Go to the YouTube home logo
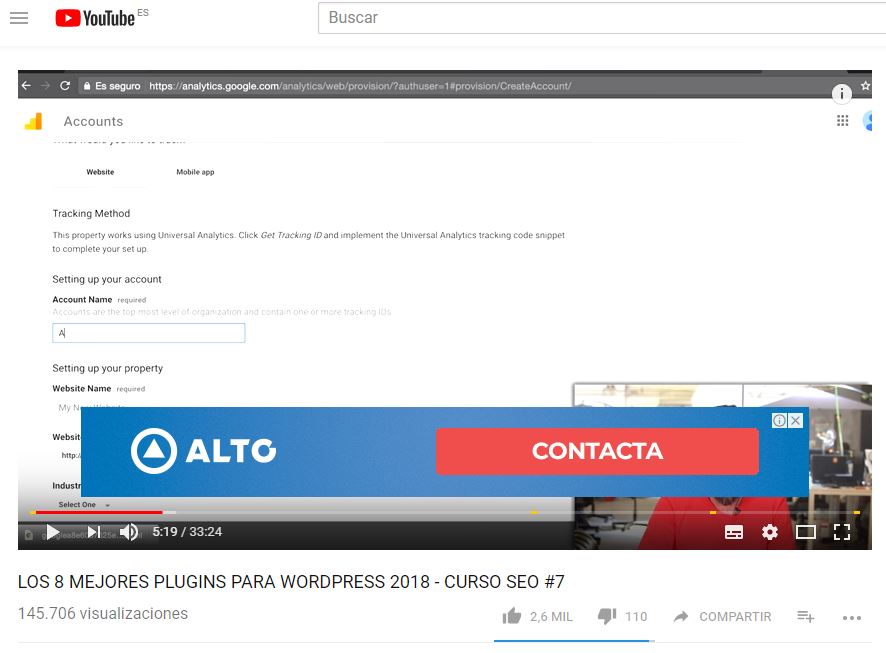The width and height of the screenshot is (886, 653). tap(95, 18)
